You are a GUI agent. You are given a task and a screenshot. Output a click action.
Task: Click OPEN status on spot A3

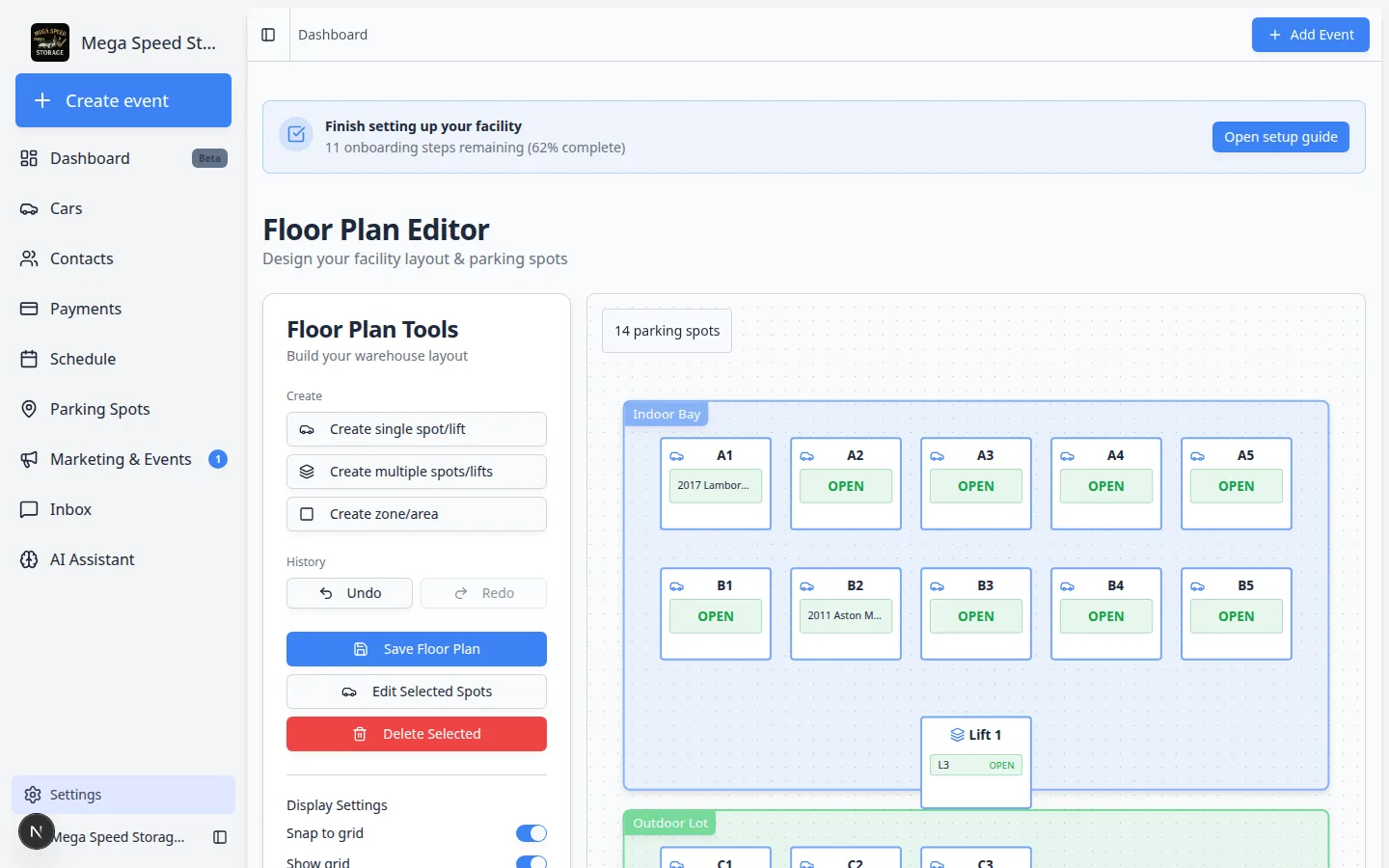(976, 486)
